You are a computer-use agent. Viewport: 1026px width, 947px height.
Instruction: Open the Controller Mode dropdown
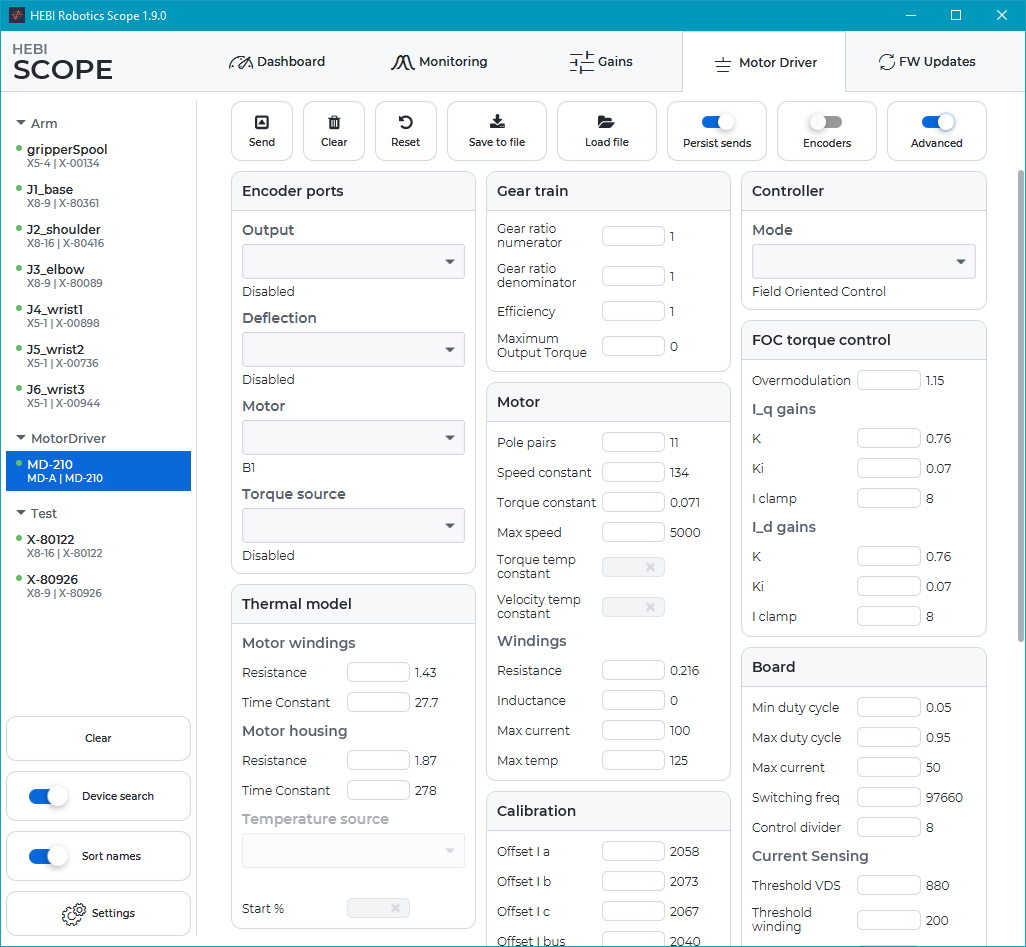pyautogui.click(x=863, y=262)
